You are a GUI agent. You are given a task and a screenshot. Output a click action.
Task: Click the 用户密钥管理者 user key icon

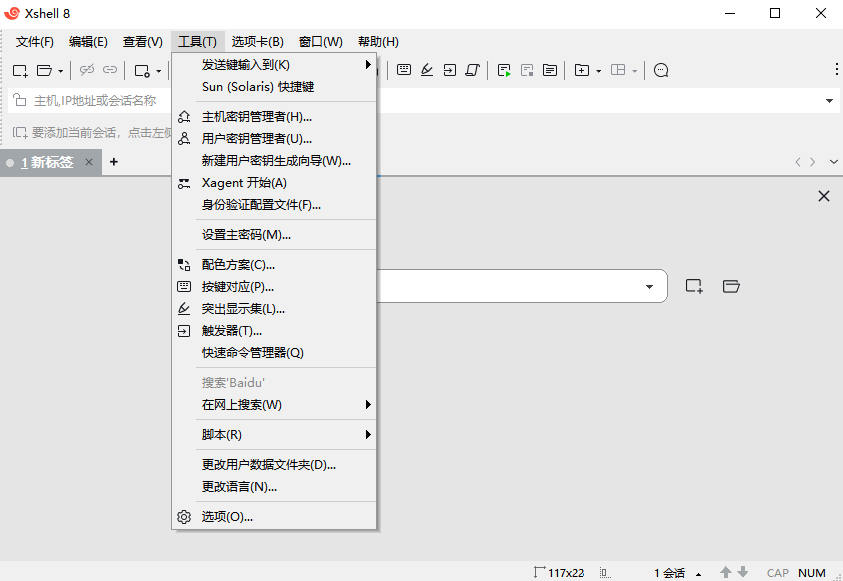[x=184, y=139]
